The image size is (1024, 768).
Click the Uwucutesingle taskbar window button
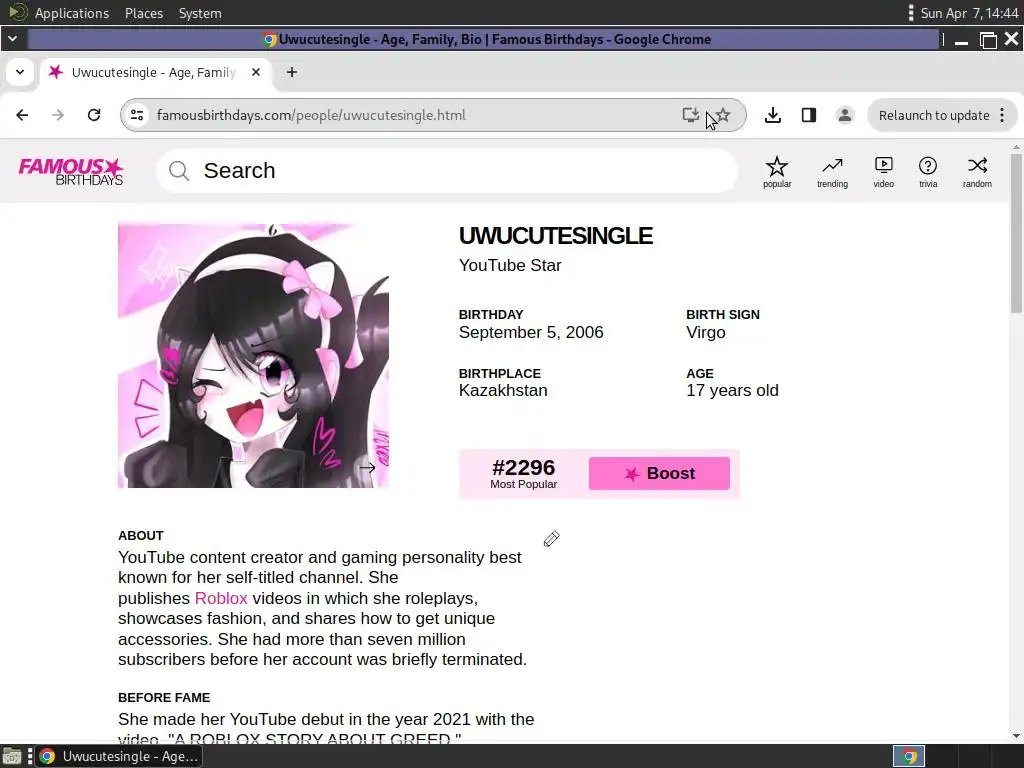click(x=119, y=756)
